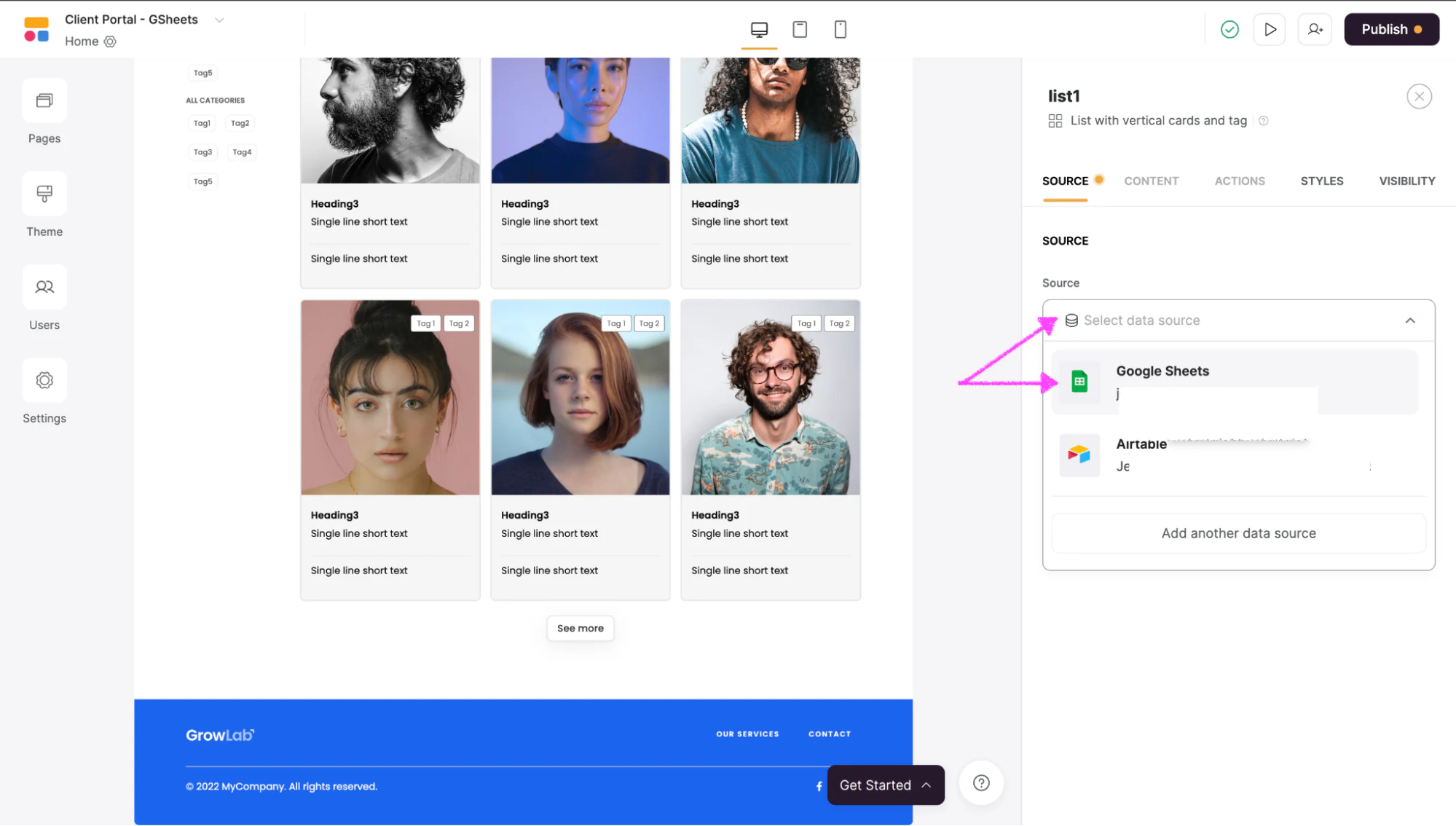Open OUR SERVICES footer link
The width and height of the screenshot is (1456, 826).
[747, 733]
